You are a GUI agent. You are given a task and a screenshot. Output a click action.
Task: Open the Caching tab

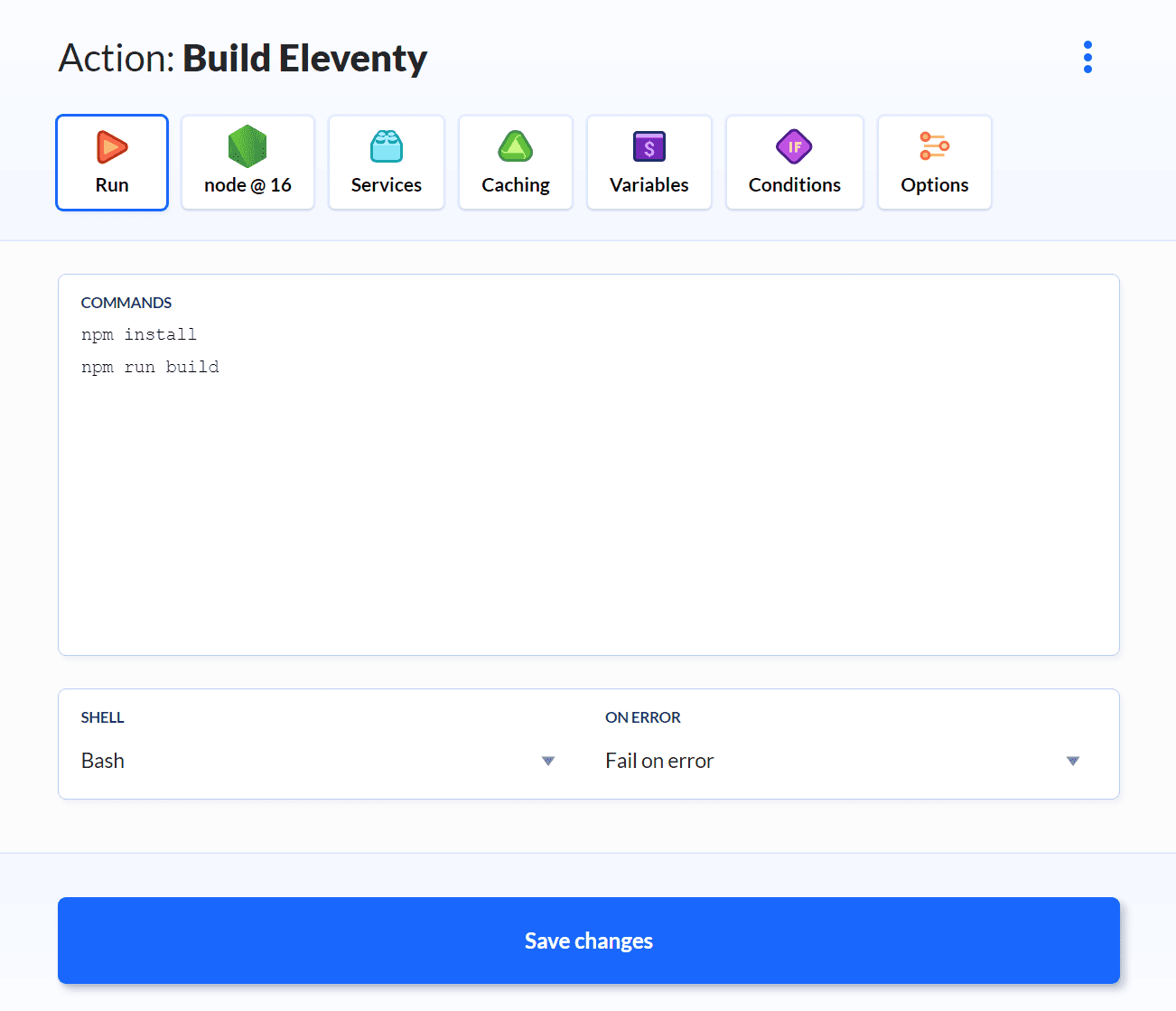515,163
